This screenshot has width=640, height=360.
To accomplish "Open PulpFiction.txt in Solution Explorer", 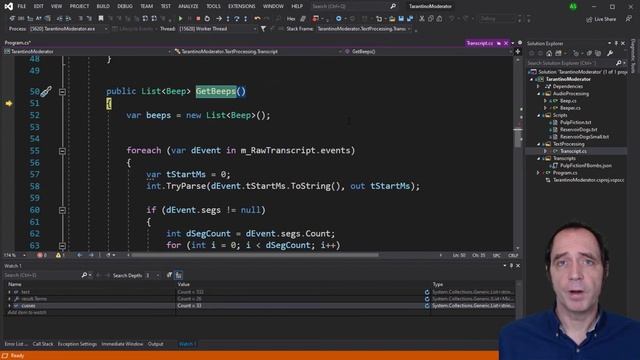I will [576, 122].
